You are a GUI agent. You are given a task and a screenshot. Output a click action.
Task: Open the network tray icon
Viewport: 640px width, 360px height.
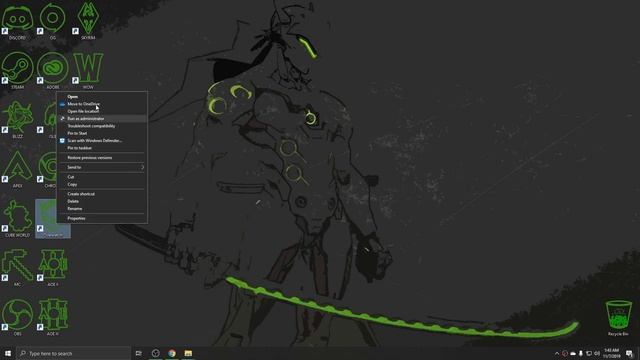tap(589, 353)
